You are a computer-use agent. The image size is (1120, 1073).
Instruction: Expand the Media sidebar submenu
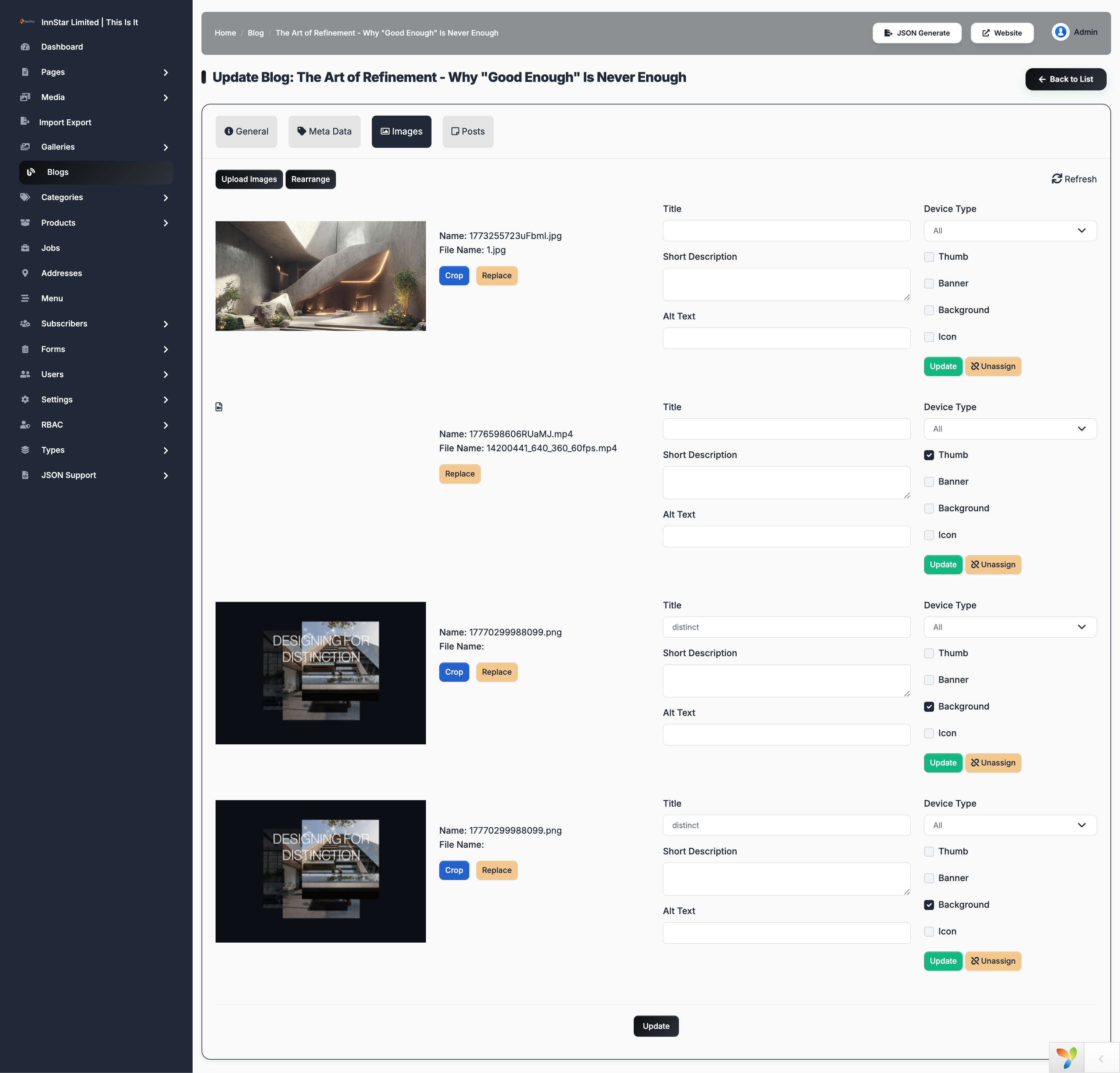point(166,97)
